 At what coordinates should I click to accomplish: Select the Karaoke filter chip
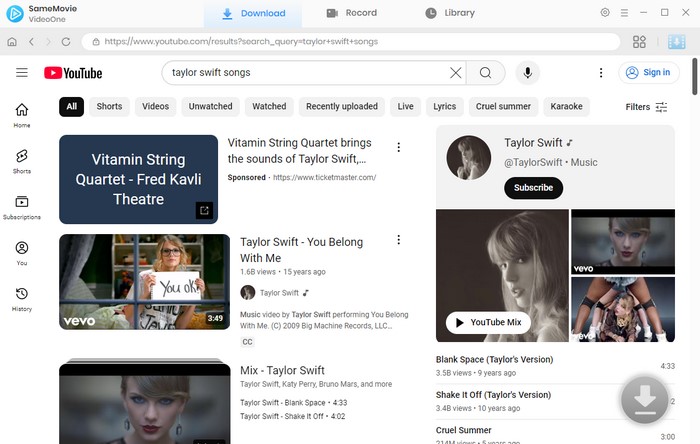[x=567, y=107]
